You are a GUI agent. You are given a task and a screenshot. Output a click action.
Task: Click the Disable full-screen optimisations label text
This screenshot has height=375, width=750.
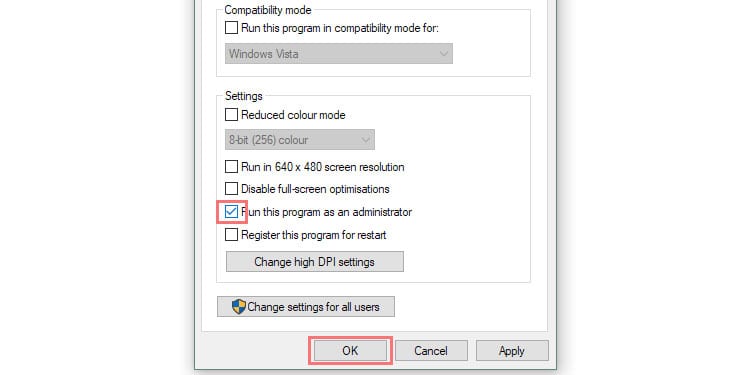coord(315,189)
